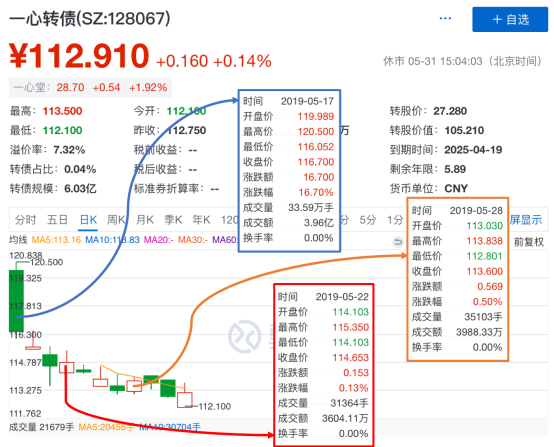Select the 周K chart tab
This screenshot has height=447, width=554.
click(116, 220)
